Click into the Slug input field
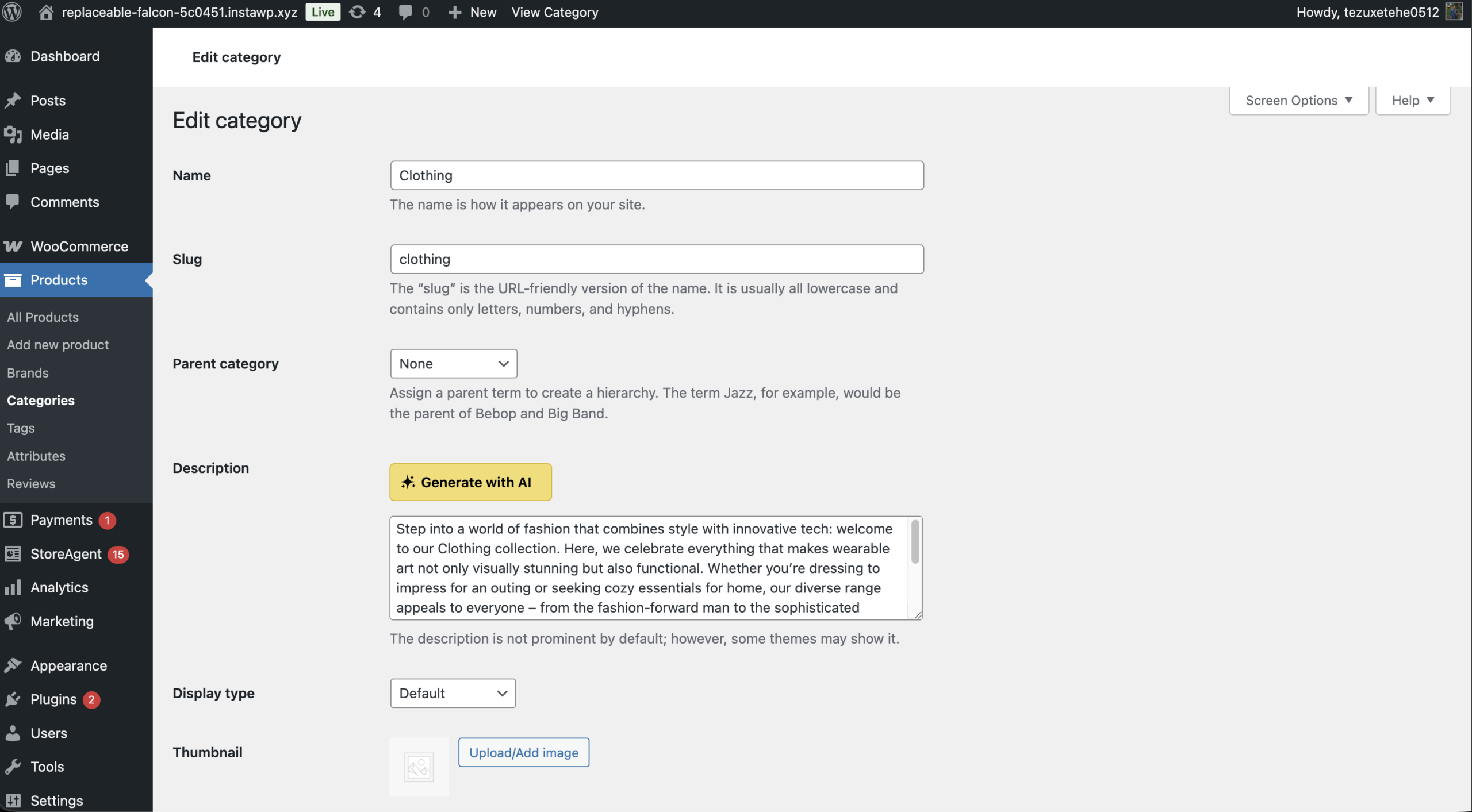Screen dimensions: 1472x812 tap(657, 259)
